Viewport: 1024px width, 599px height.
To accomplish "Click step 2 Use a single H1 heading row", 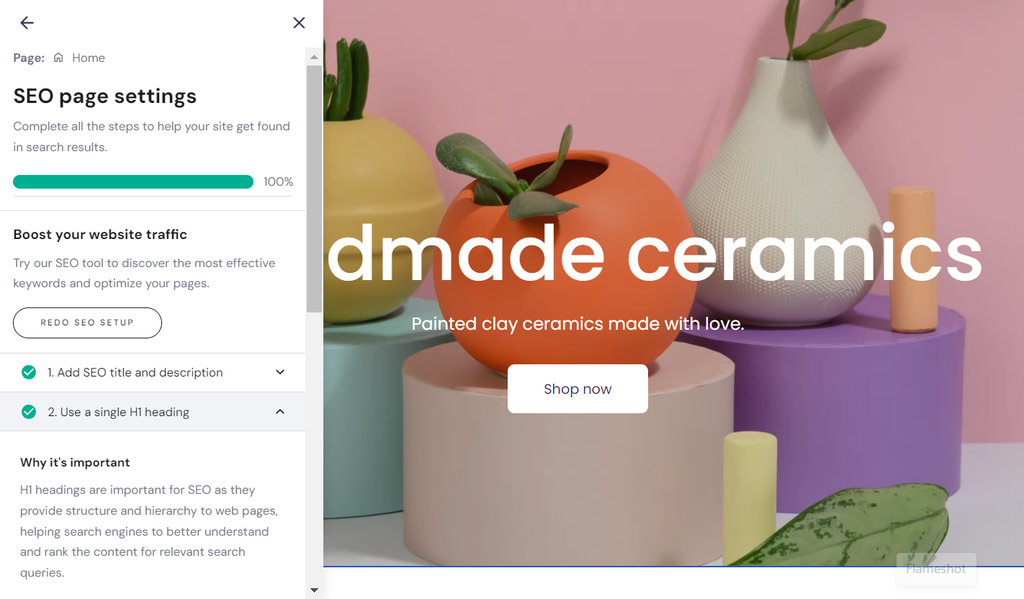I will (153, 412).
